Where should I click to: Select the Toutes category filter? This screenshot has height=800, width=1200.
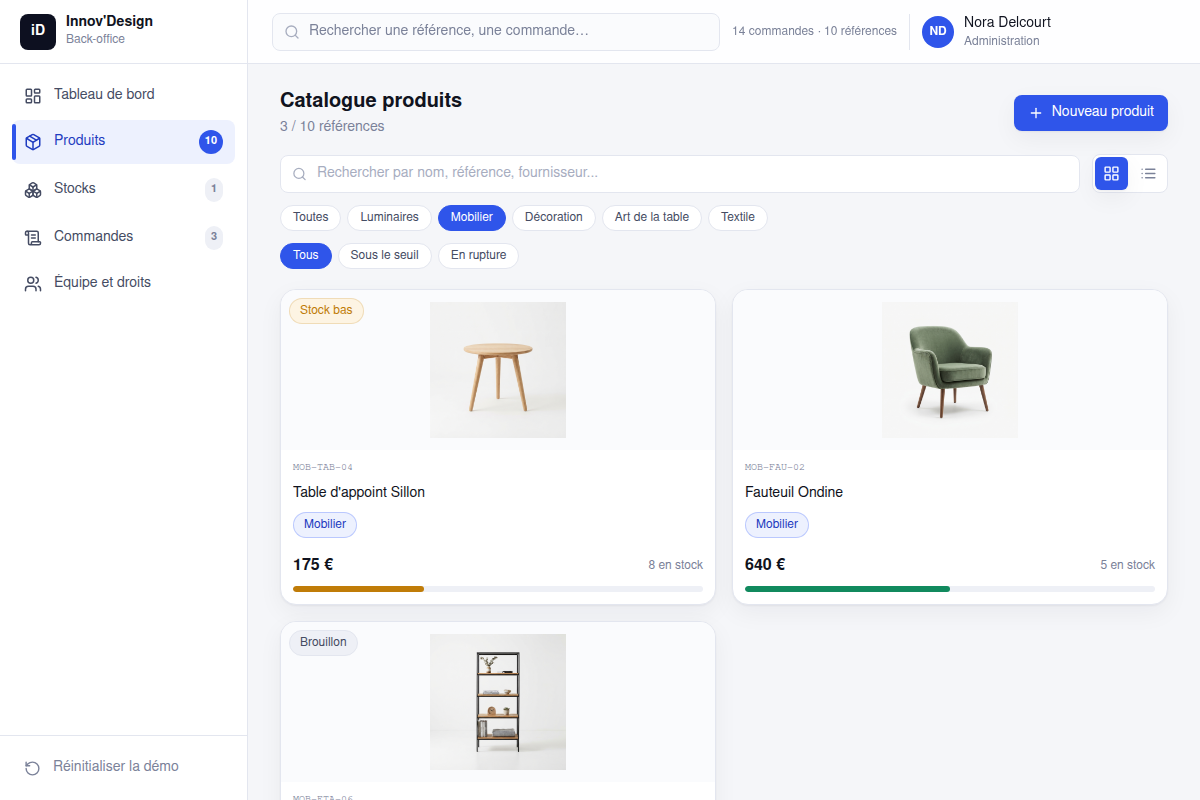(311, 217)
